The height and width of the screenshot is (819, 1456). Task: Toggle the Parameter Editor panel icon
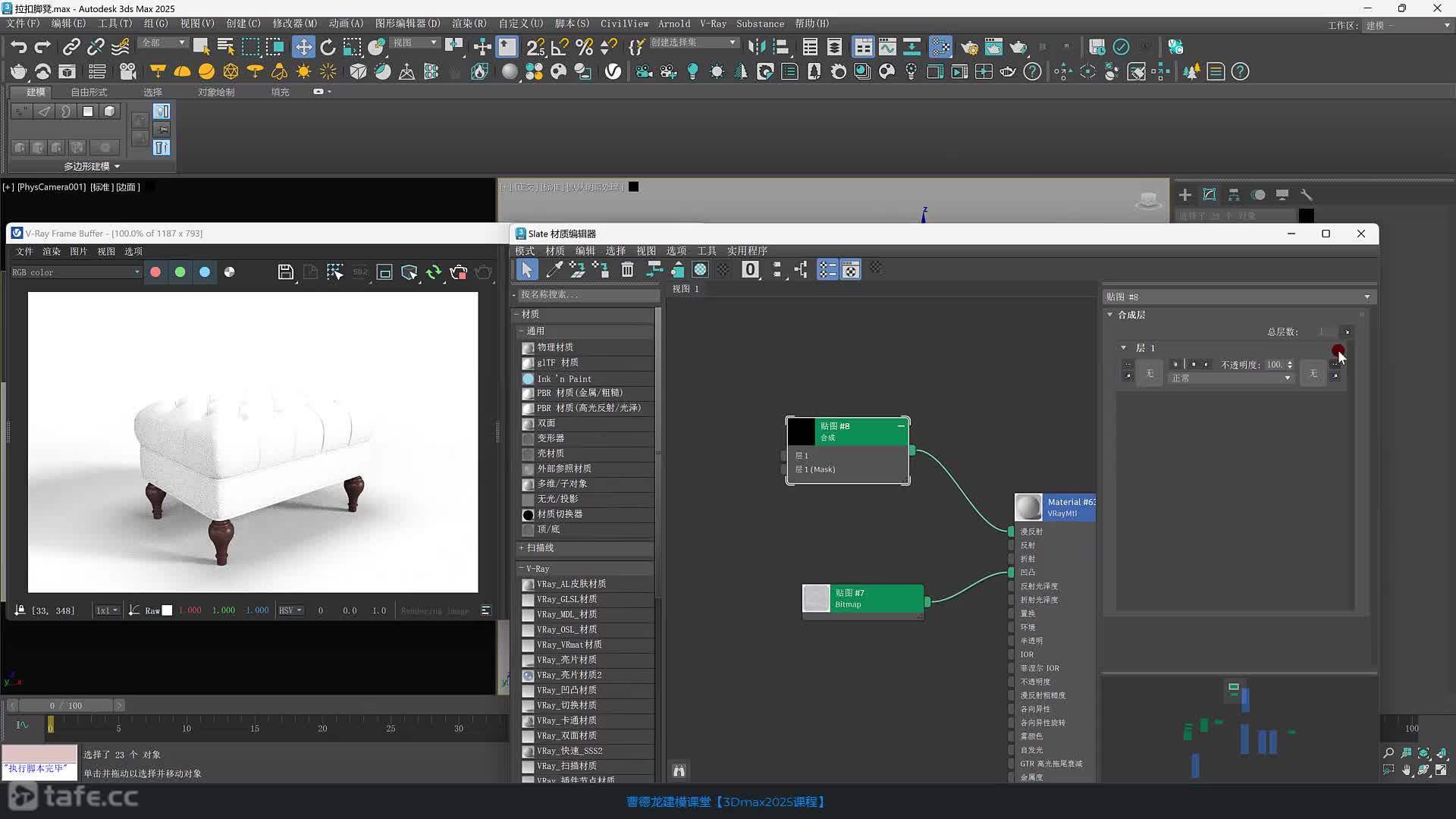(x=851, y=269)
